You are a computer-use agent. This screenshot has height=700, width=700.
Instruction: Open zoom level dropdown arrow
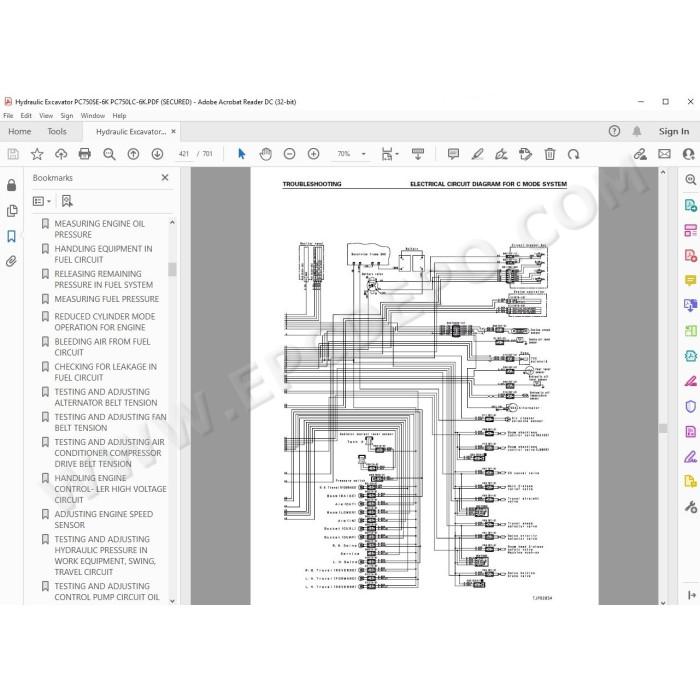pos(363,154)
